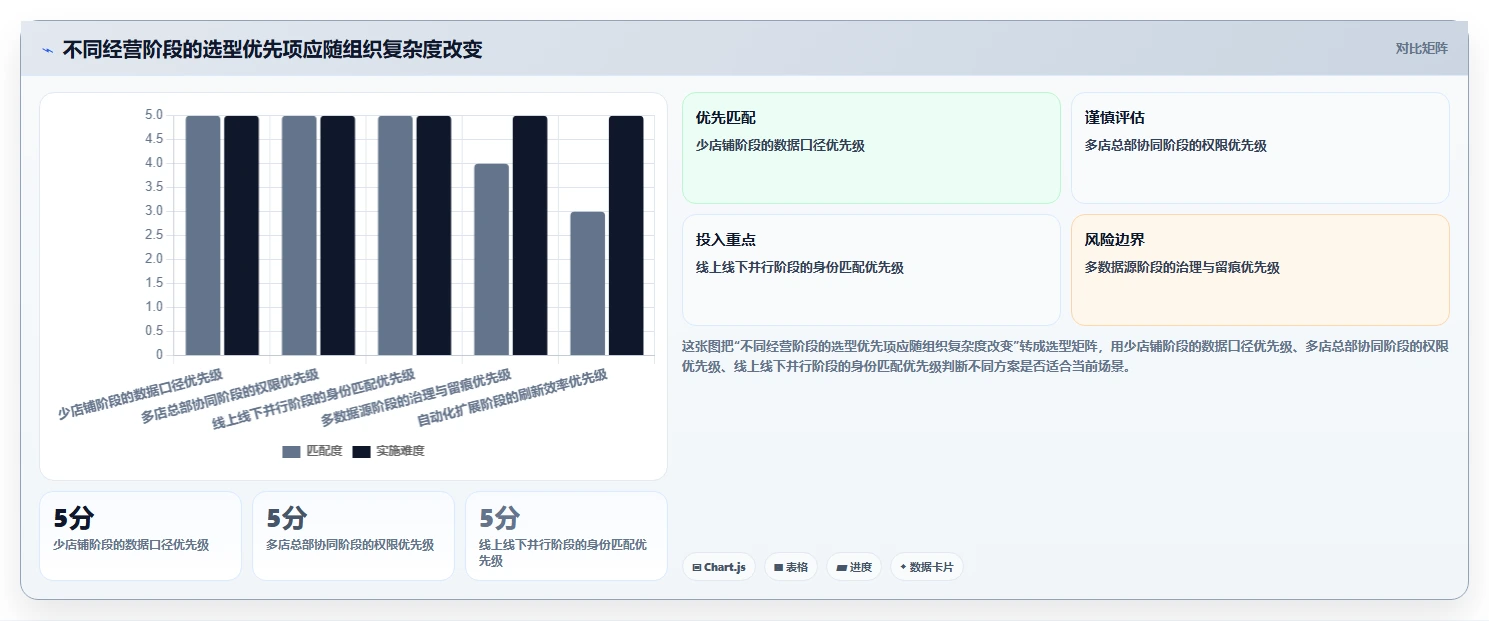
Task: Toggle the 匹配度 legend item
Action: tap(312, 451)
